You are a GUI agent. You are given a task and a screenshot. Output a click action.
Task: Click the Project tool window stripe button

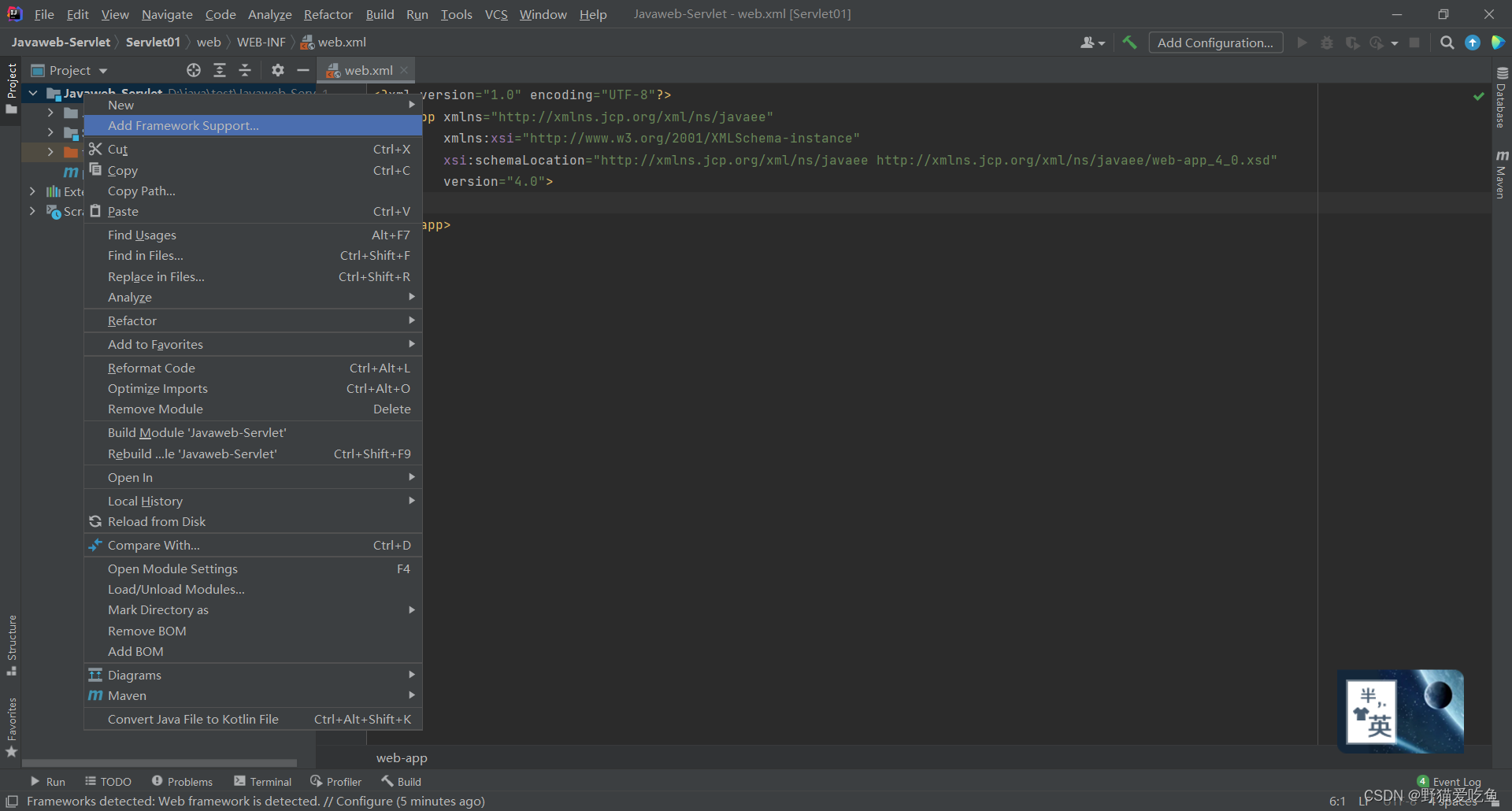click(x=12, y=88)
